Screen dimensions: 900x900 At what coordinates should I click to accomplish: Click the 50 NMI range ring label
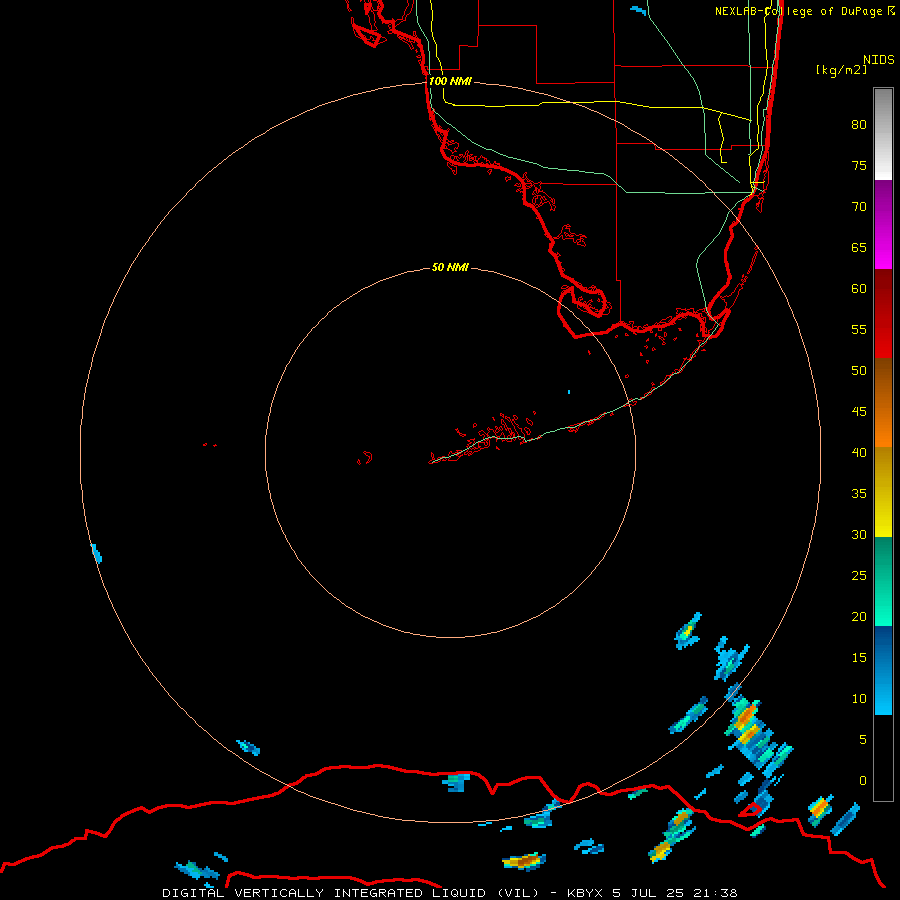click(450, 267)
